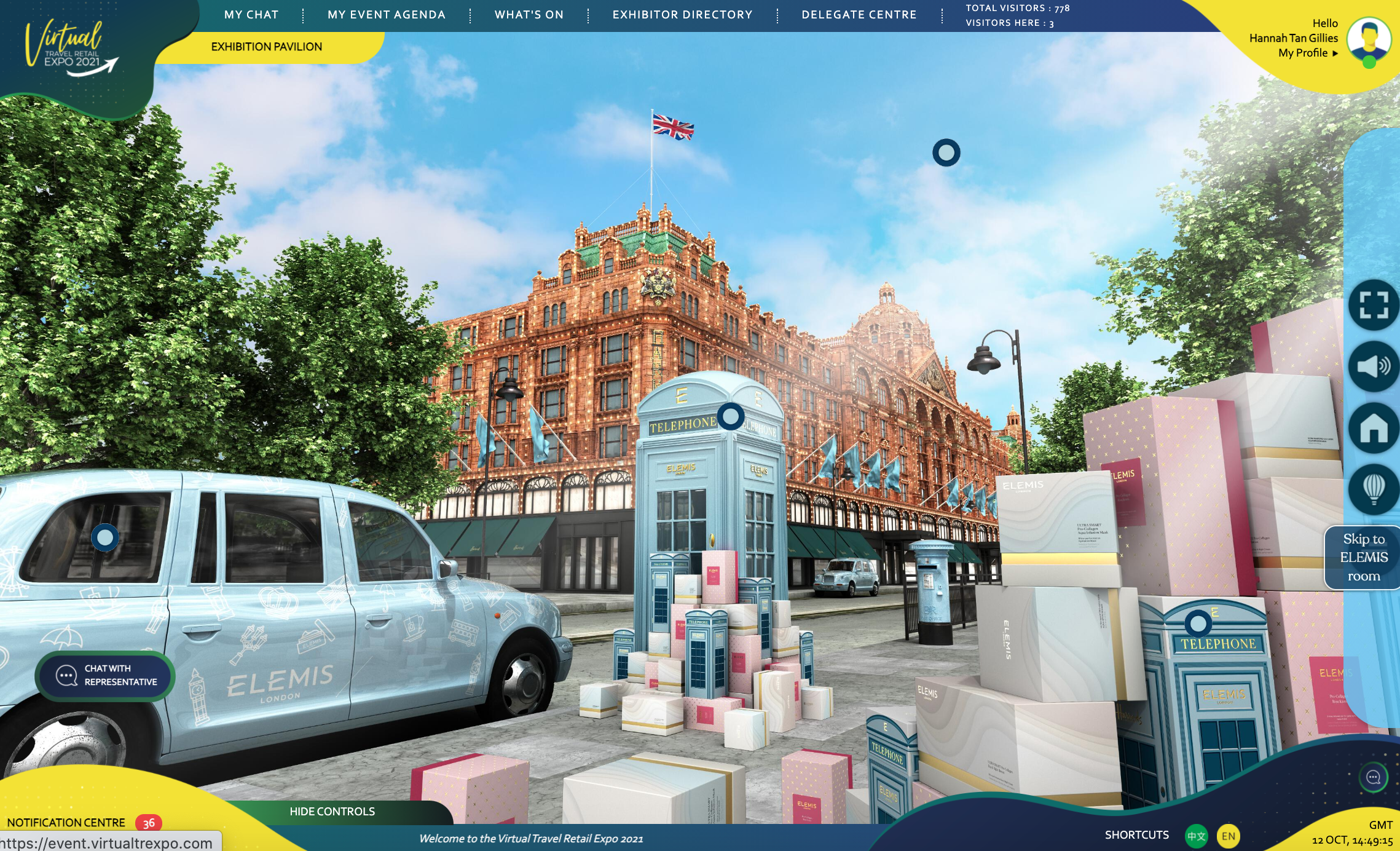This screenshot has width=1400, height=851.
Task: Click the Visitors Here count
Action: tap(1010, 23)
